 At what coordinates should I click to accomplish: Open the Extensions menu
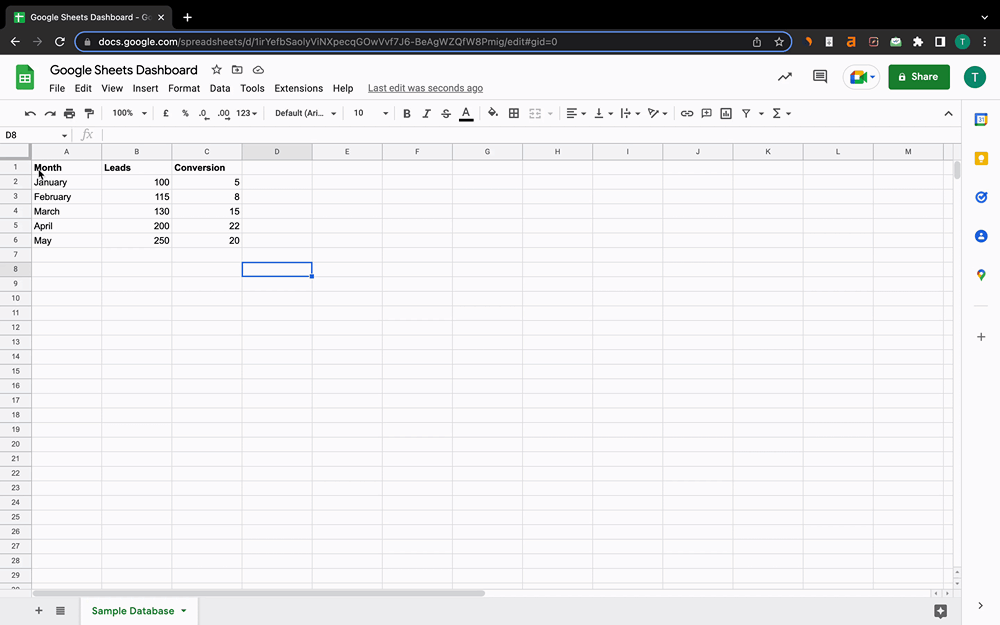coord(298,89)
